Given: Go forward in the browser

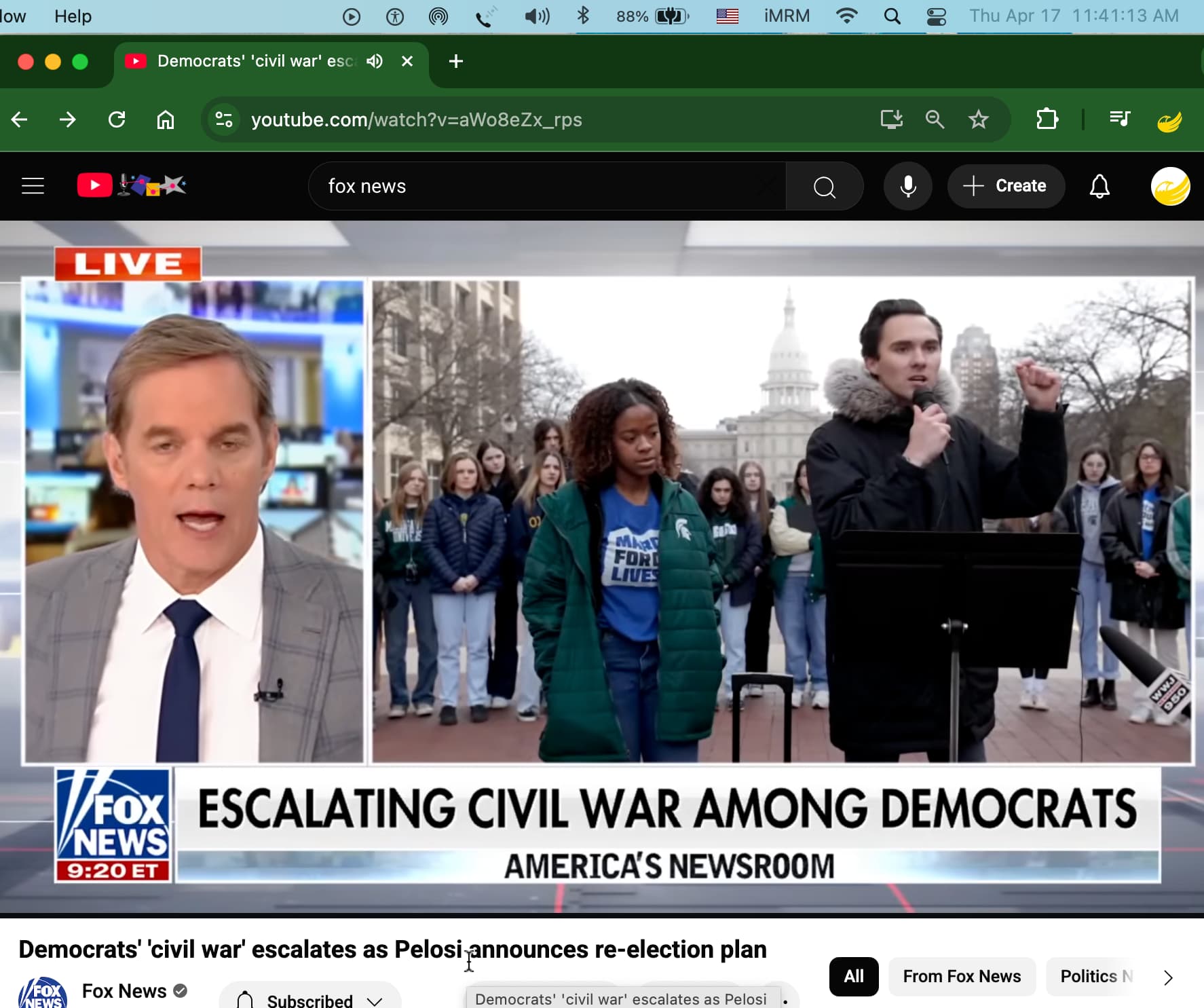Looking at the screenshot, I should pos(67,120).
